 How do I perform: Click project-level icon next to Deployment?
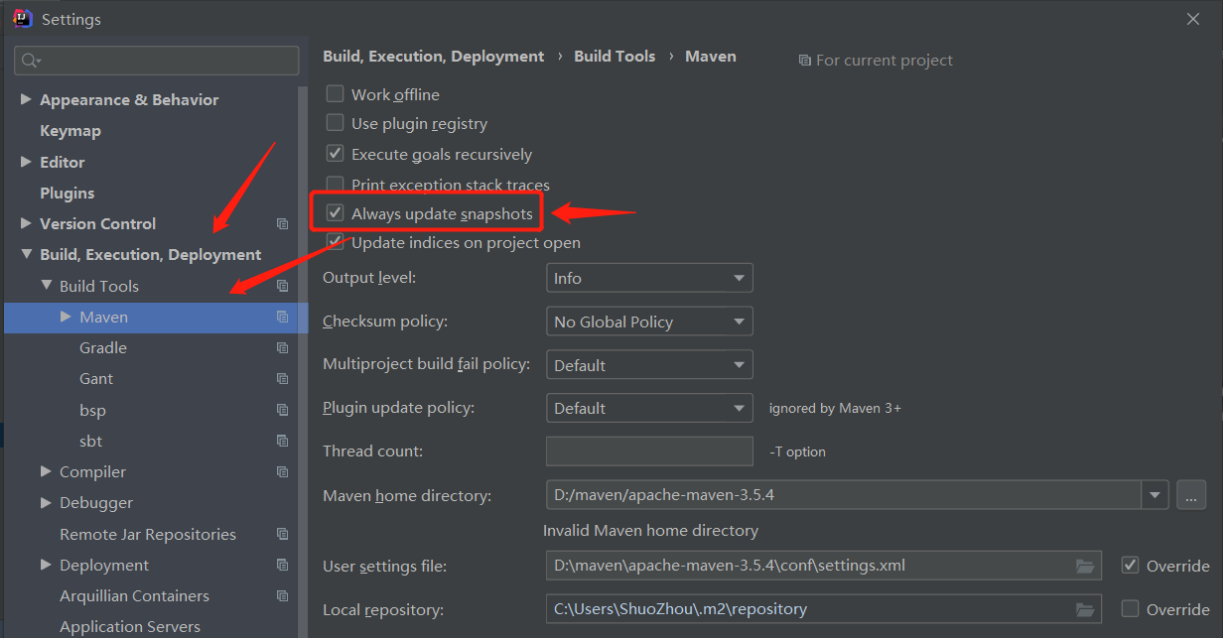pos(282,565)
